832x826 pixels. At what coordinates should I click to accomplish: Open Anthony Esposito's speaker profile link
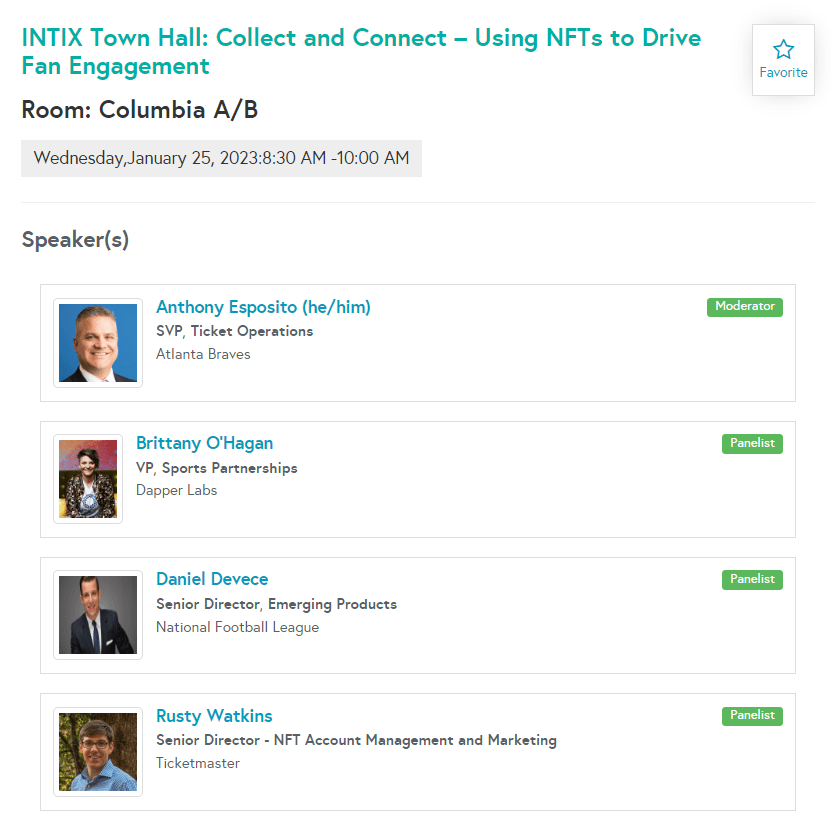click(263, 307)
